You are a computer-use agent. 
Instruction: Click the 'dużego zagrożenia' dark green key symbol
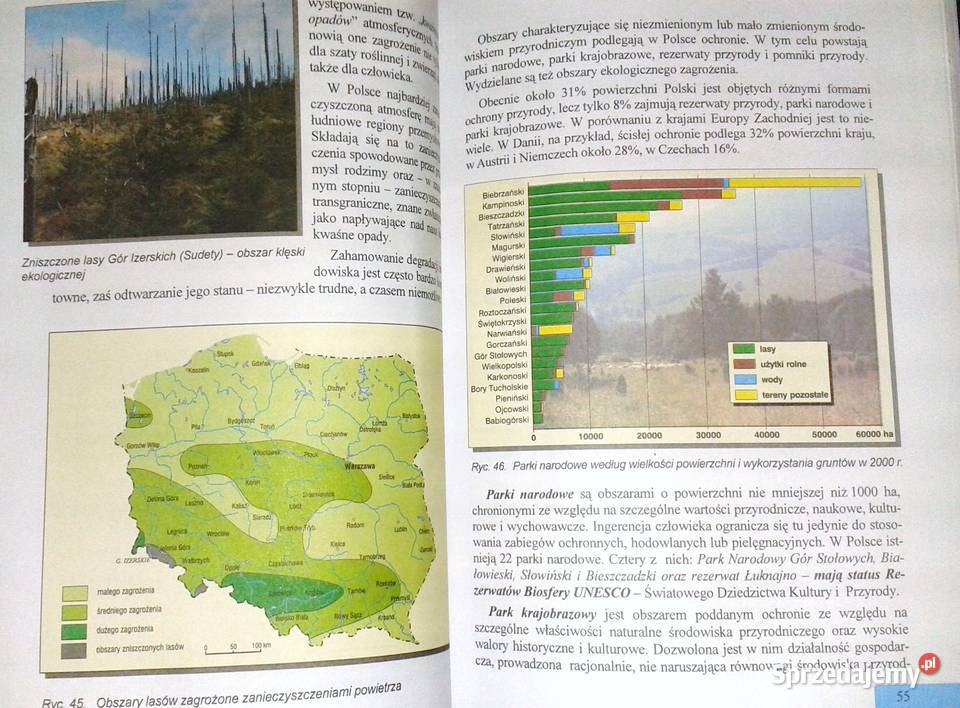[73, 632]
